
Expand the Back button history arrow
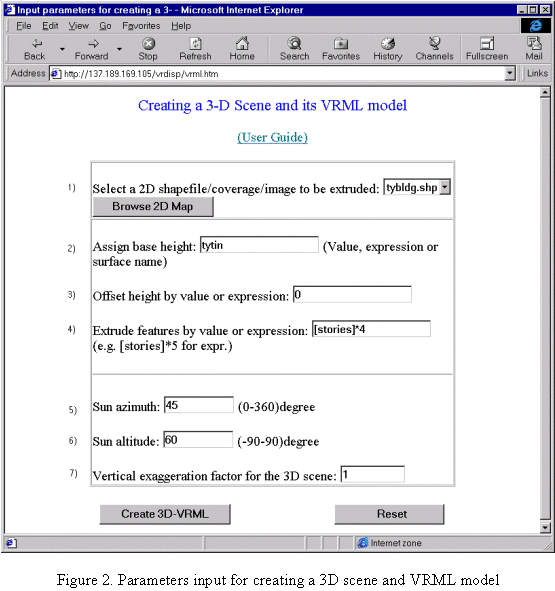pyautogui.click(x=62, y=49)
